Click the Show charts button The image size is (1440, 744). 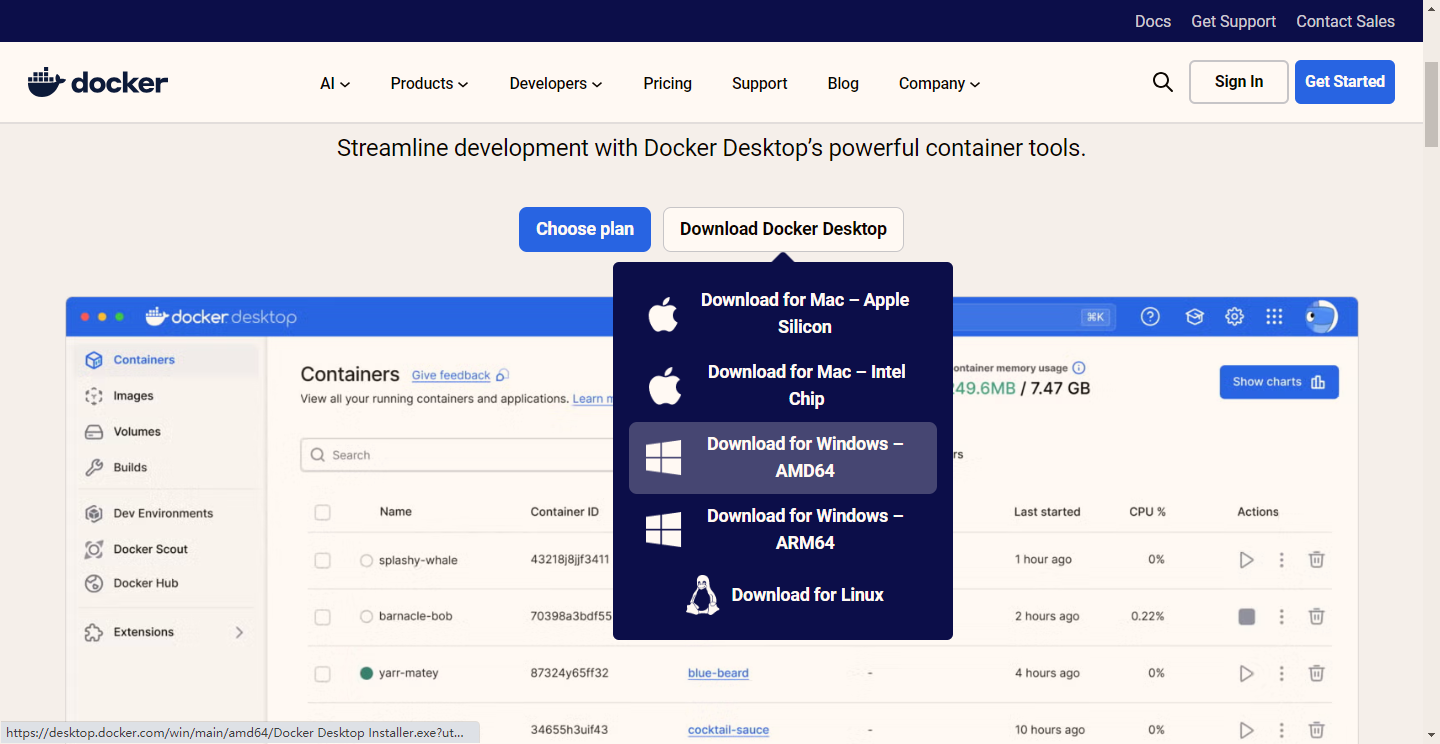(1279, 382)
